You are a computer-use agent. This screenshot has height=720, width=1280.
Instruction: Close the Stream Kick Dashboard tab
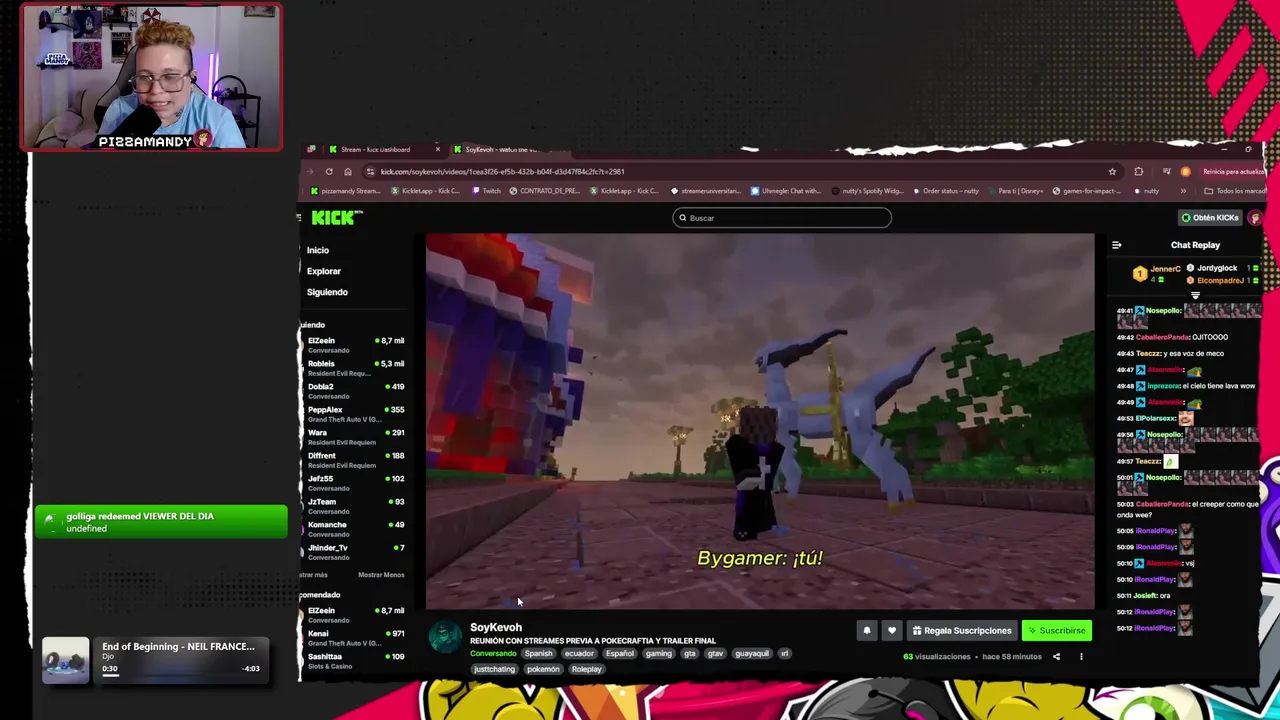click(437, 150)
